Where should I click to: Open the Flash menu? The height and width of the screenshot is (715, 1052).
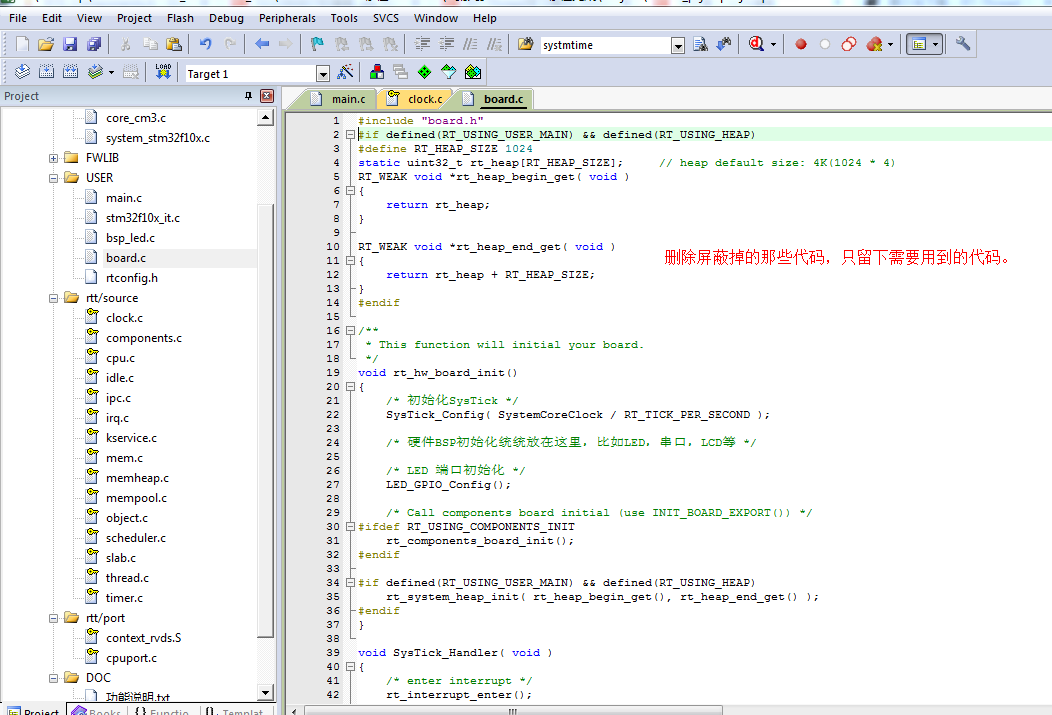[x=180, y=17]
